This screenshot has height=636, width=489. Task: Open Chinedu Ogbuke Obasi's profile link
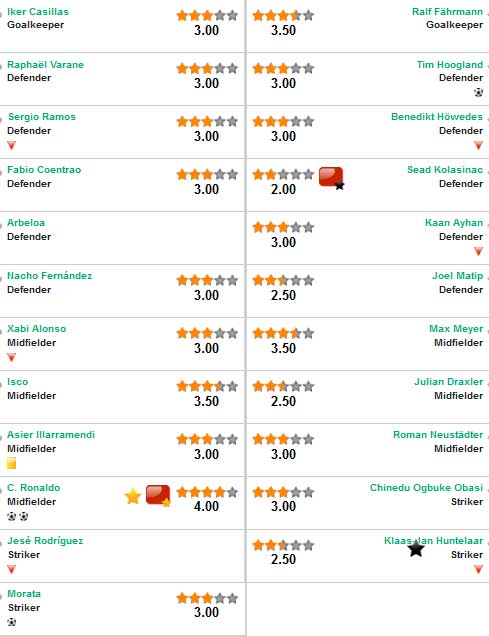point(427,488)
